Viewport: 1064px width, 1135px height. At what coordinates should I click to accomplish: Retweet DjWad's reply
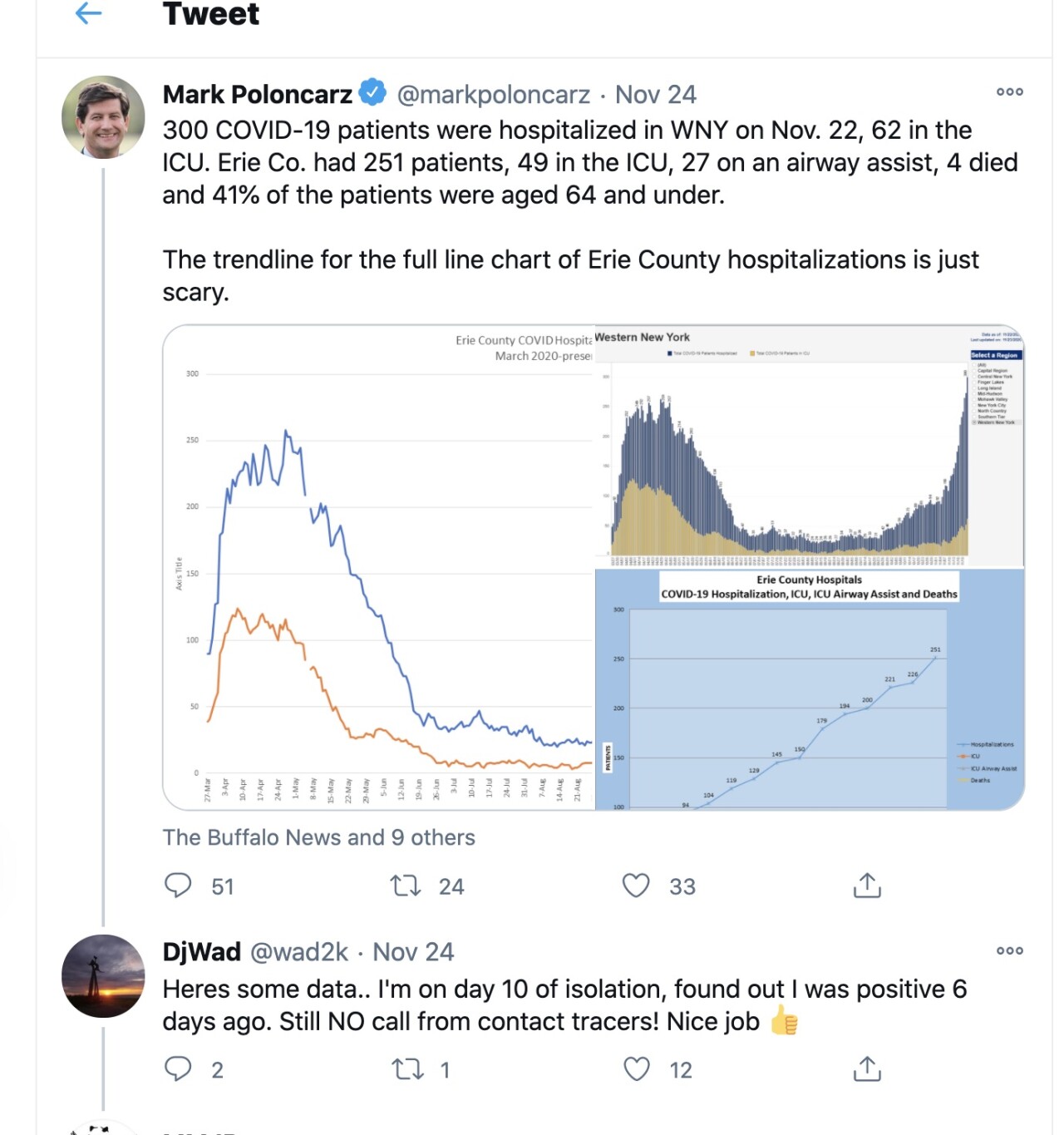[x=407, y=1068]
